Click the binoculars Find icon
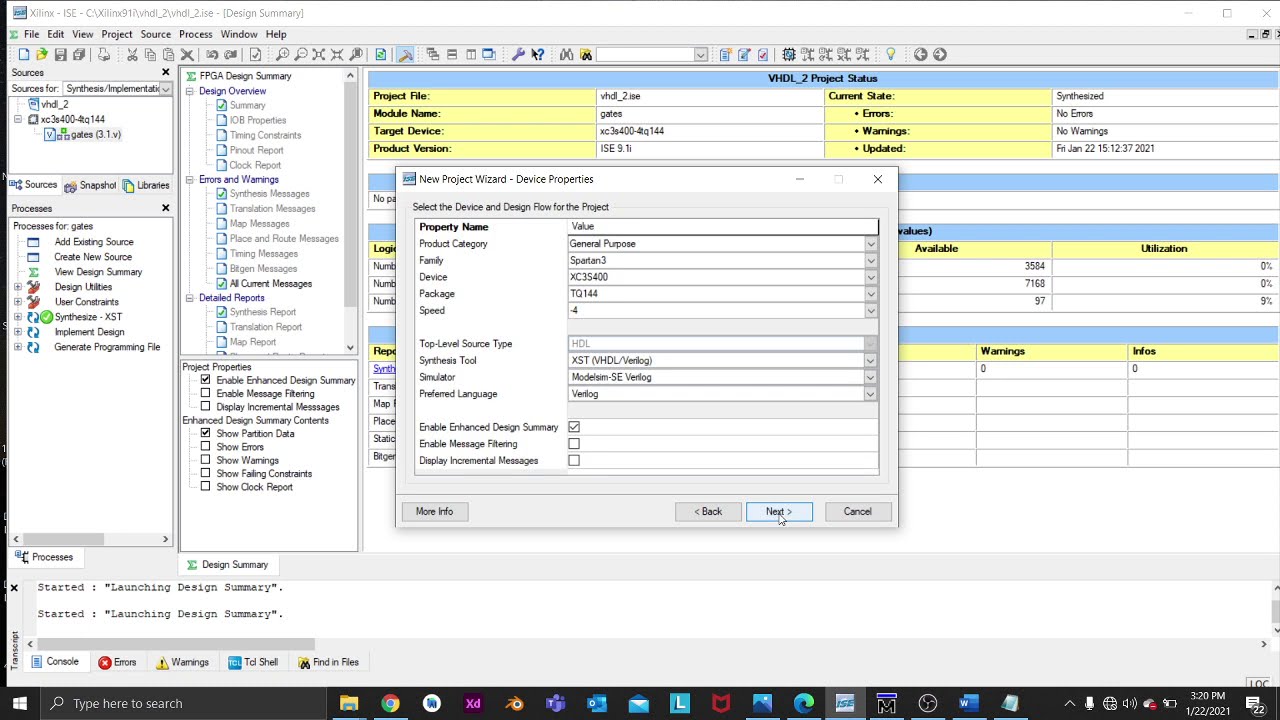Viewport: 1280px width, 720px height. (567, 54)
